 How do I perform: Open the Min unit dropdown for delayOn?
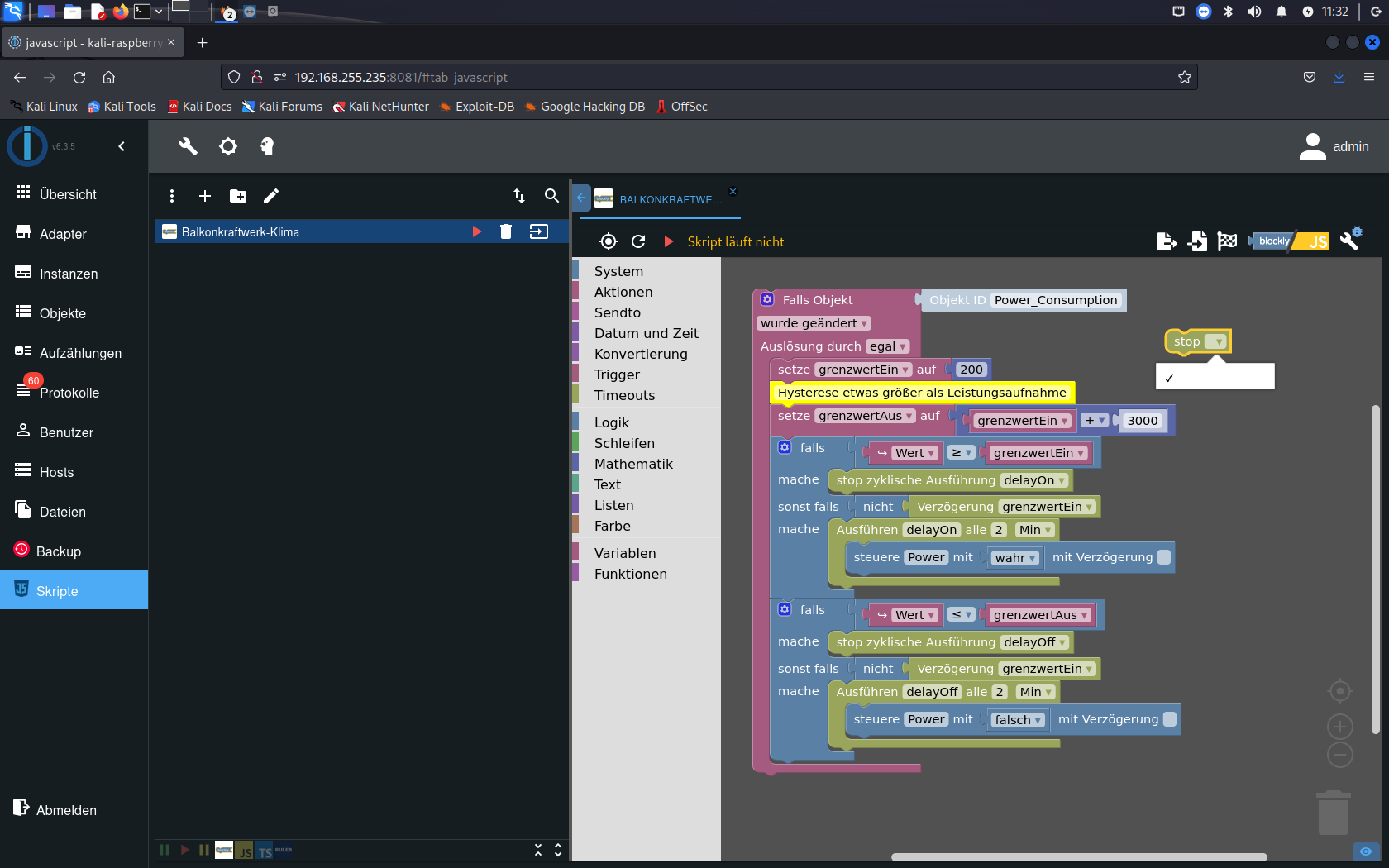tap(1036, 530)
